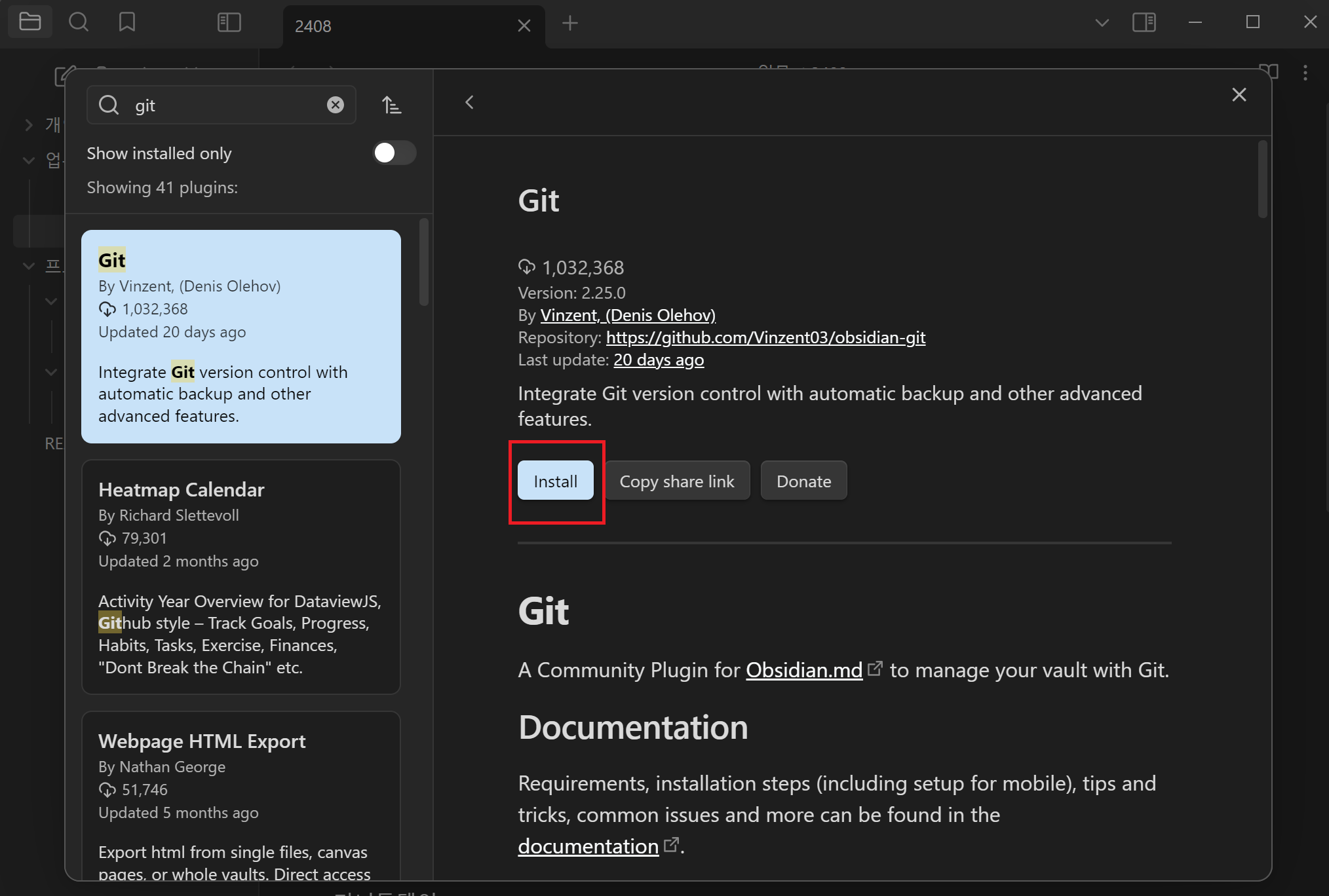
Task: Open bookmarks icon in top bar
Action: 126,22
